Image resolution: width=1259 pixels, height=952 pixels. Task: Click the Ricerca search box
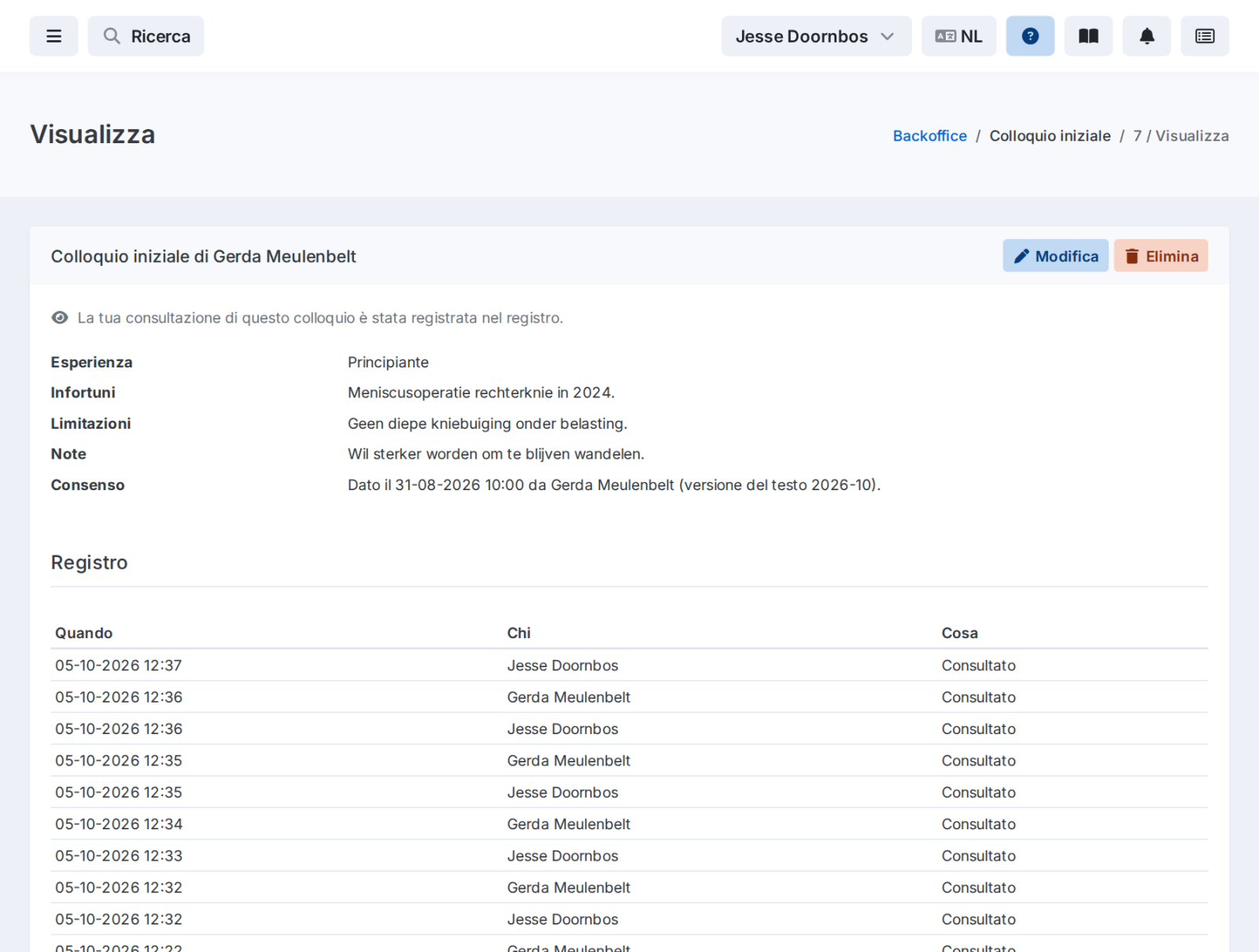pos(146,36)
